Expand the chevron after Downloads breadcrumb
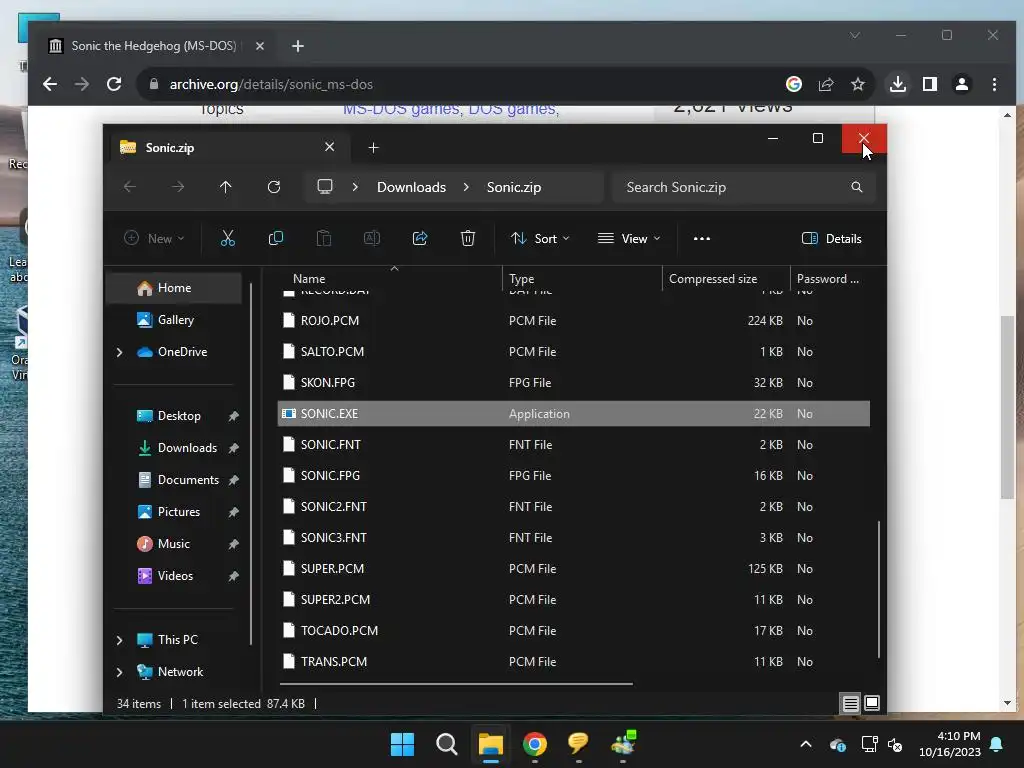Screen dimensions: 1024x768 pyautogui.click(x=466, y=187)
